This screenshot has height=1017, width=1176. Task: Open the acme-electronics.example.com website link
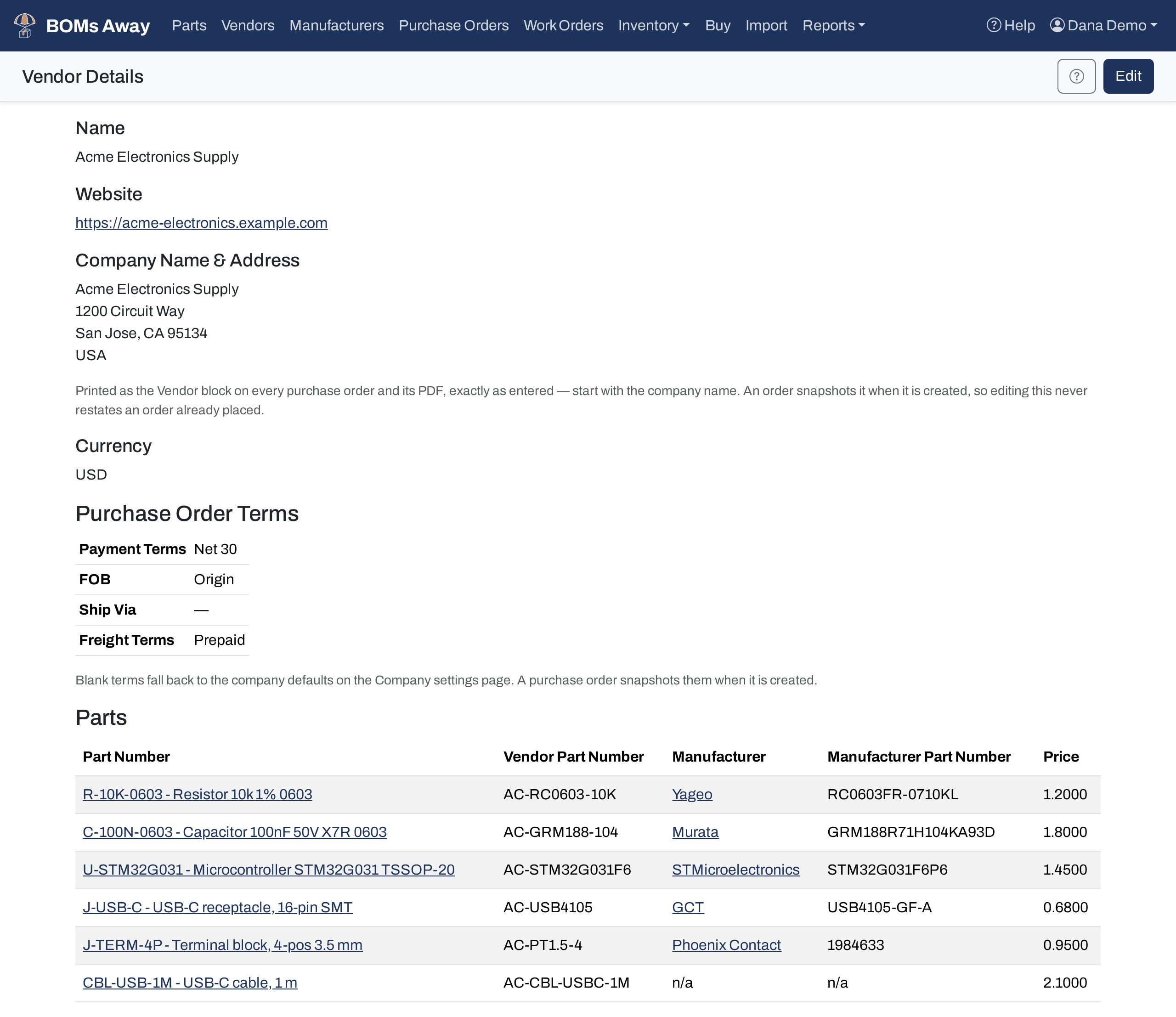coord(202,222)
